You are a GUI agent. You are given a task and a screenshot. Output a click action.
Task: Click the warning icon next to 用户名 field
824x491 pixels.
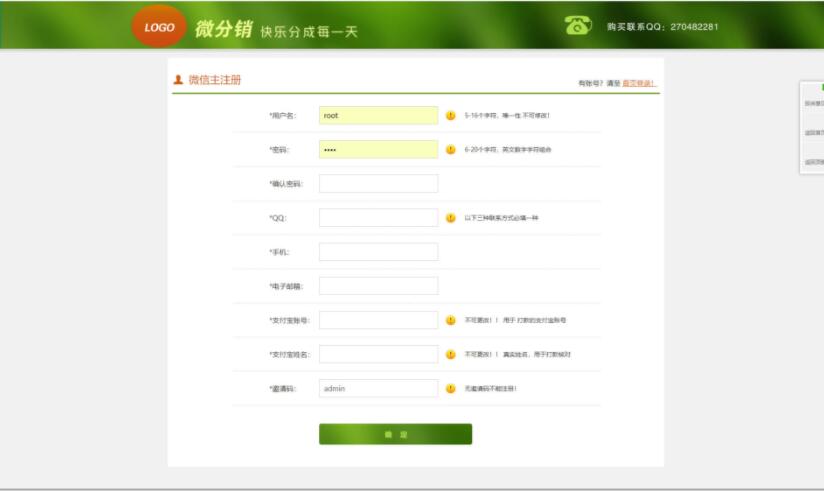pos(451,116)
